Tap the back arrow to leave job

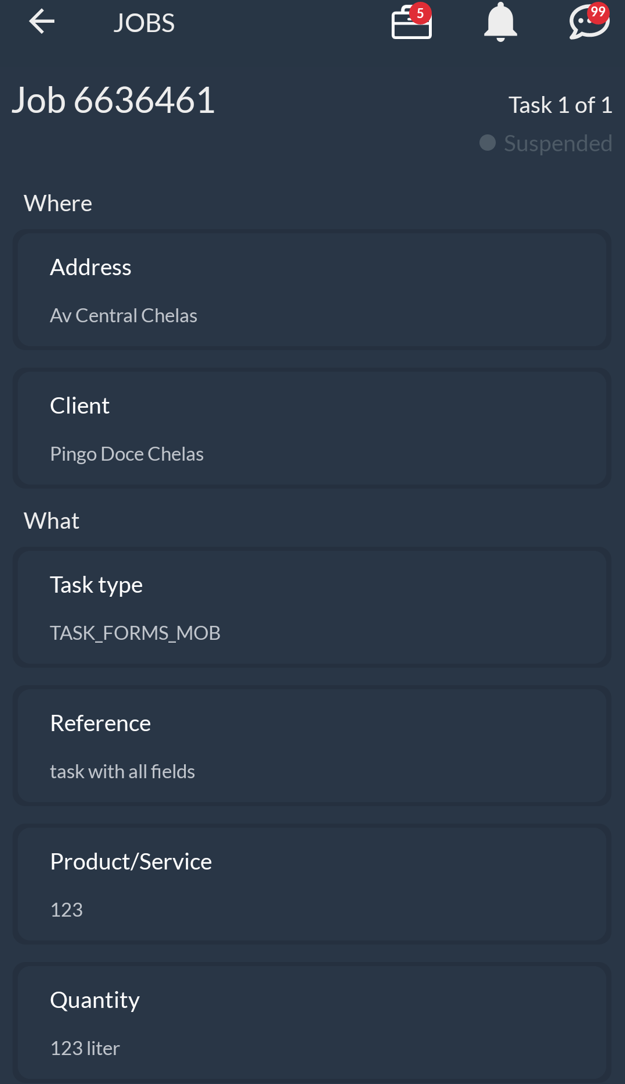click(41, 21)
